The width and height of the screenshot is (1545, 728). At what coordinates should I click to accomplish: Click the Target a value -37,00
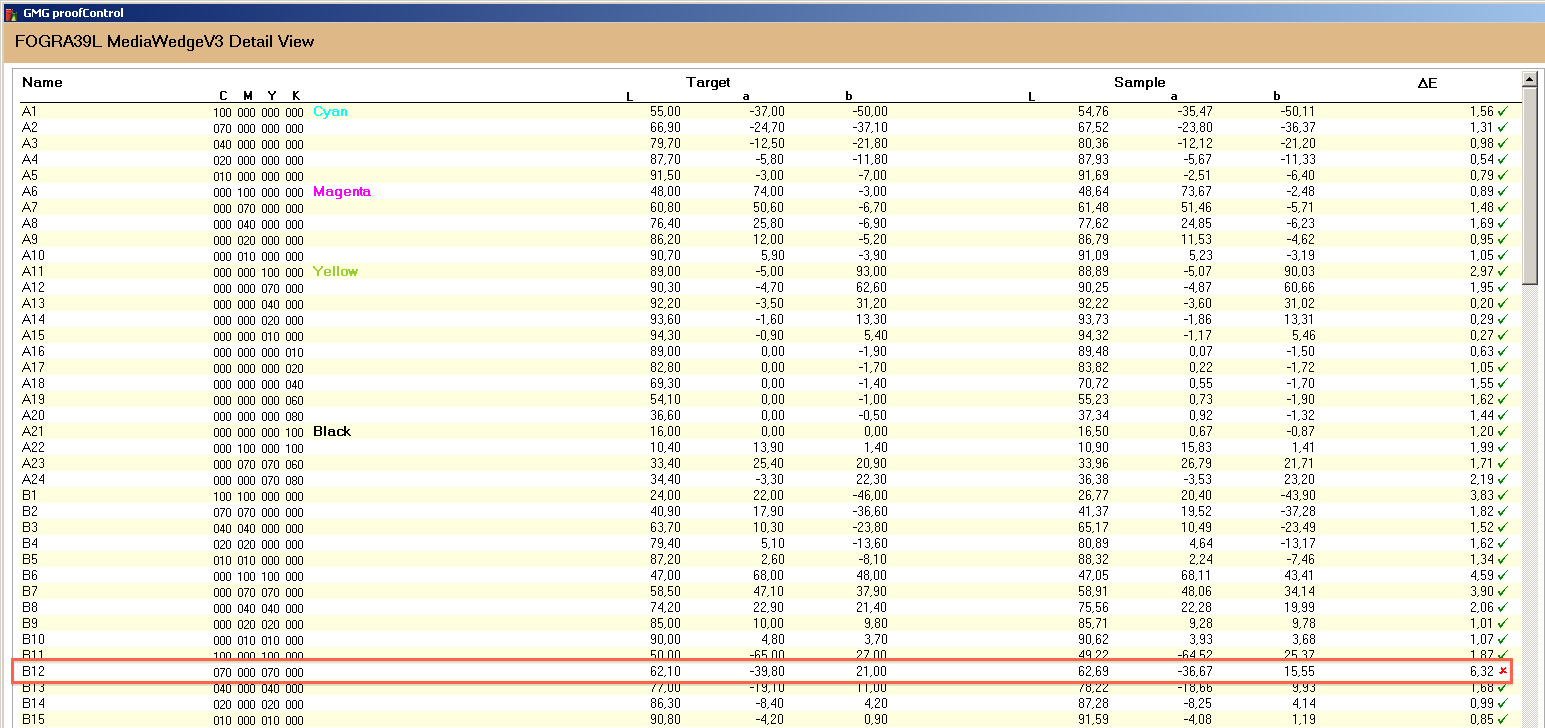click(x=767, y=111)
